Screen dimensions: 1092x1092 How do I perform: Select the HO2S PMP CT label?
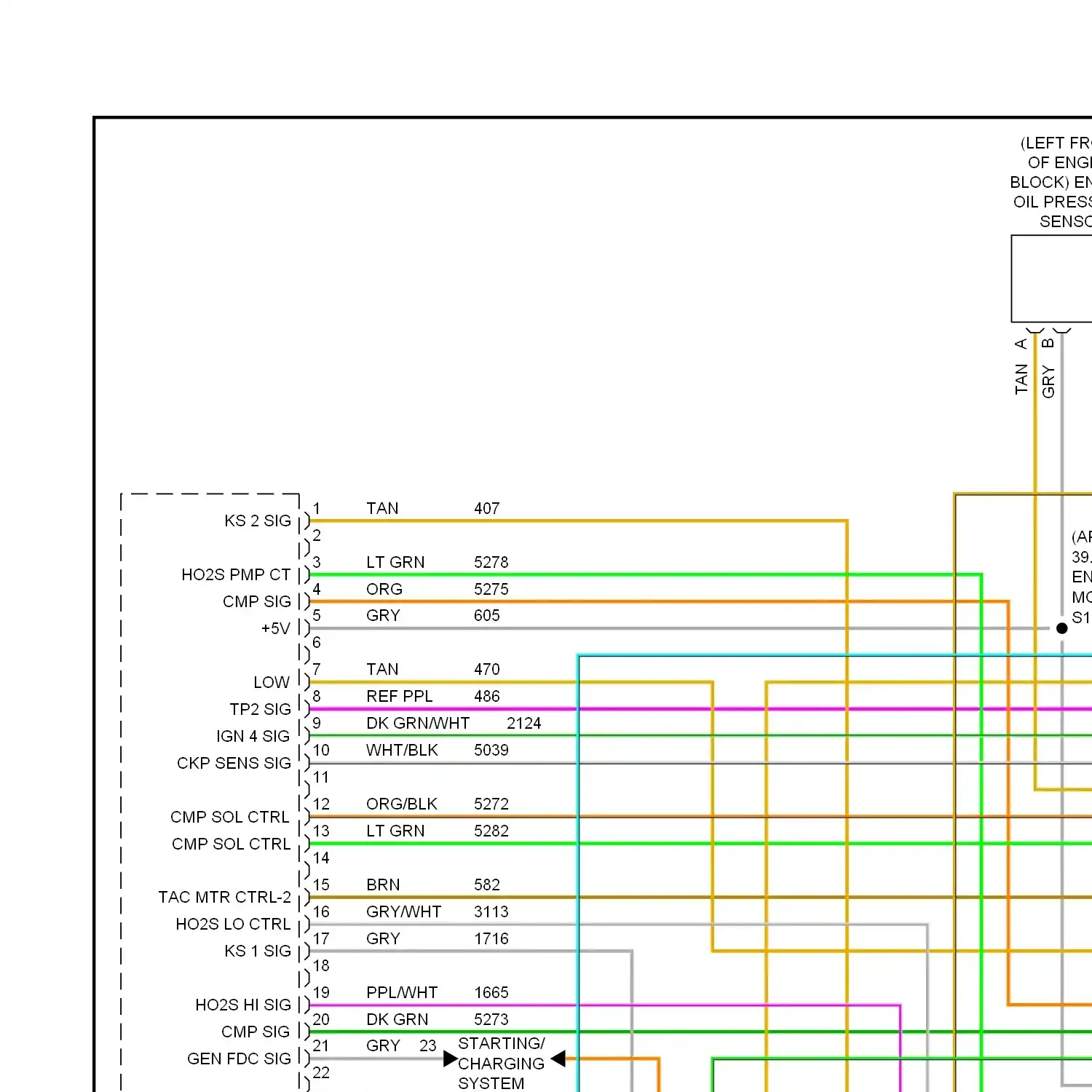236,574
